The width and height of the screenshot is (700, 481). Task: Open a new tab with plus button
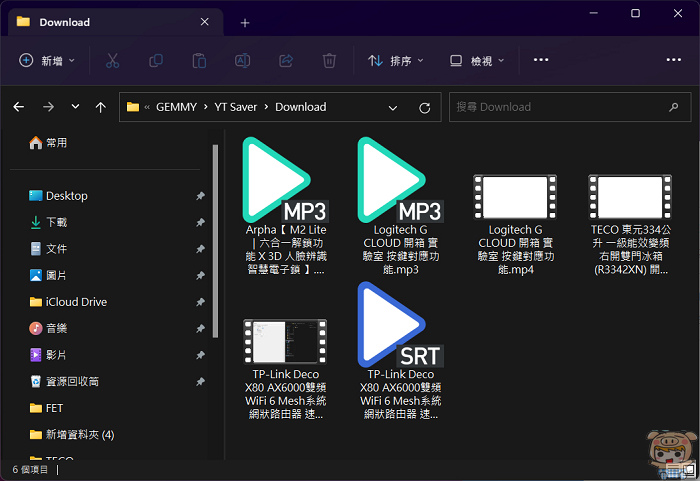tap(245, 22)
